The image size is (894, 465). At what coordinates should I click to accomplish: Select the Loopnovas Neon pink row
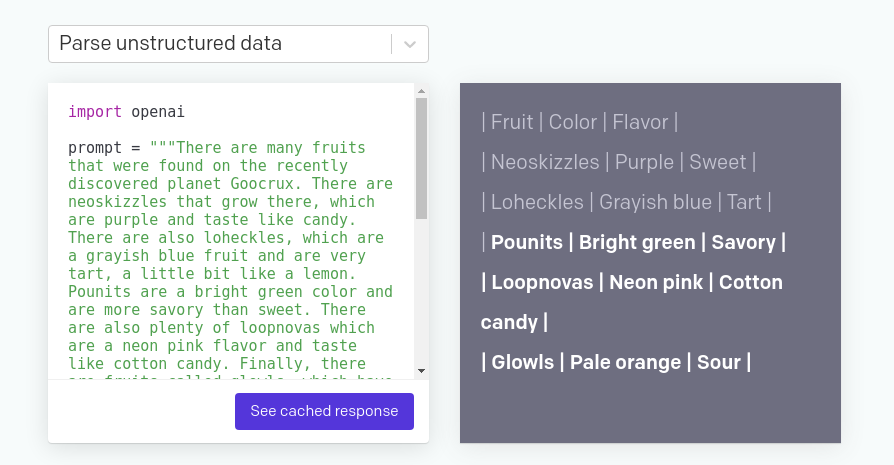pos(632,282)
